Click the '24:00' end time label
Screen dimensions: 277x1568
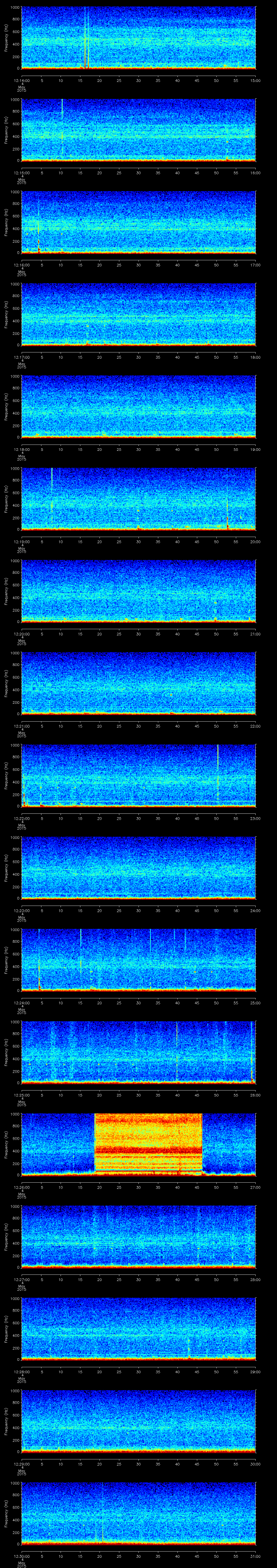tap(256, 910)
